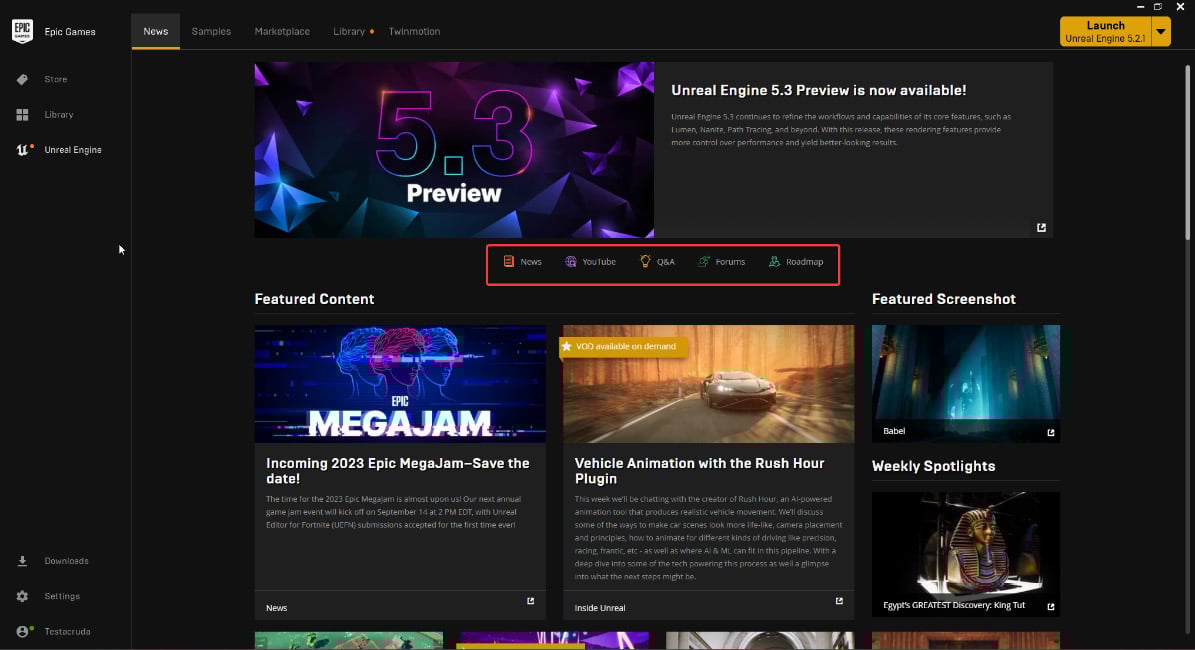The image size is (1195, 650).
Task: Click the Roadmap icon
Action: coord(774,261)
